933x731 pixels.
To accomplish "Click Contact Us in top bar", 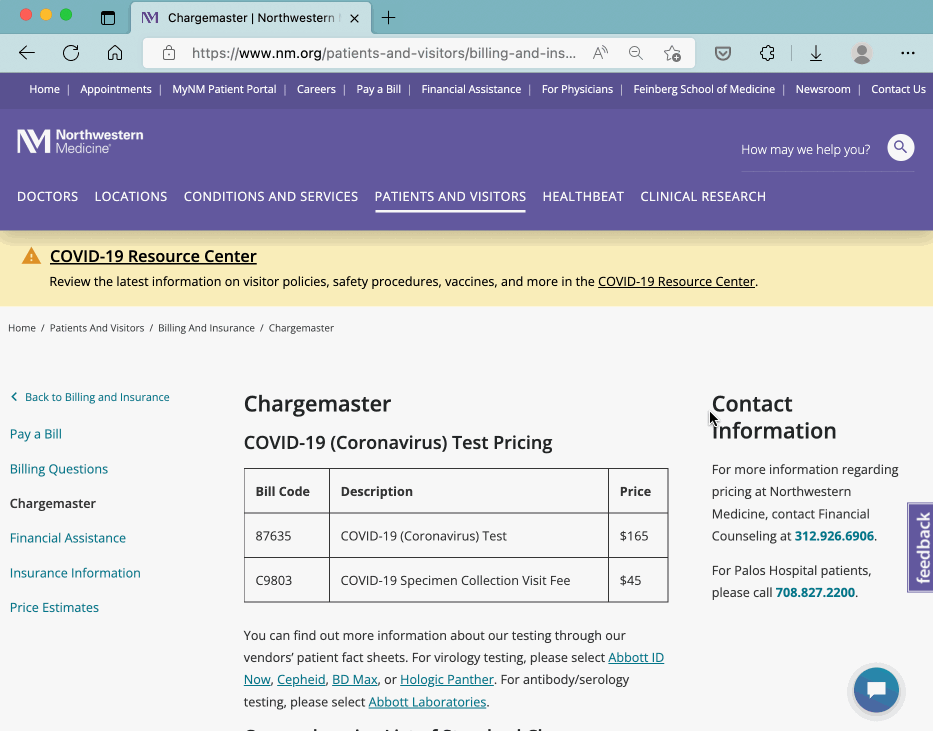I will pos(898,89).
